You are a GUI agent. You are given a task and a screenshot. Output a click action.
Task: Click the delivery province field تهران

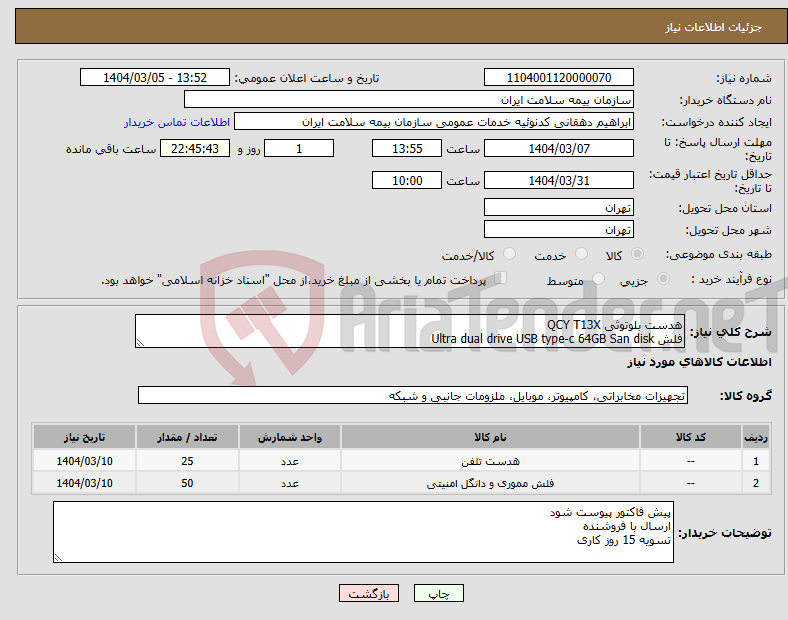[x=558, y=208]
